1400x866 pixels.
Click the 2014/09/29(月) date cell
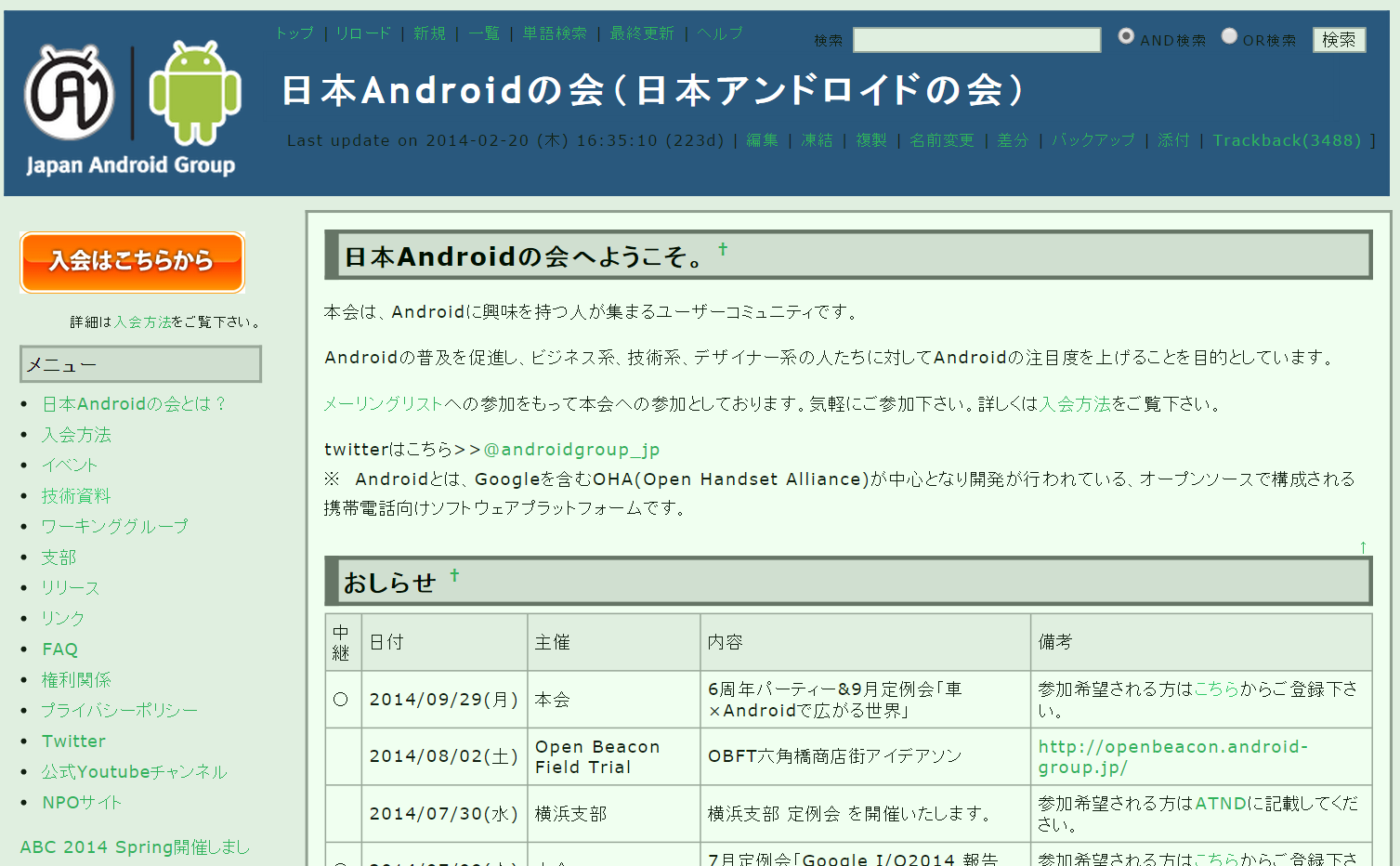click(444, 700)
